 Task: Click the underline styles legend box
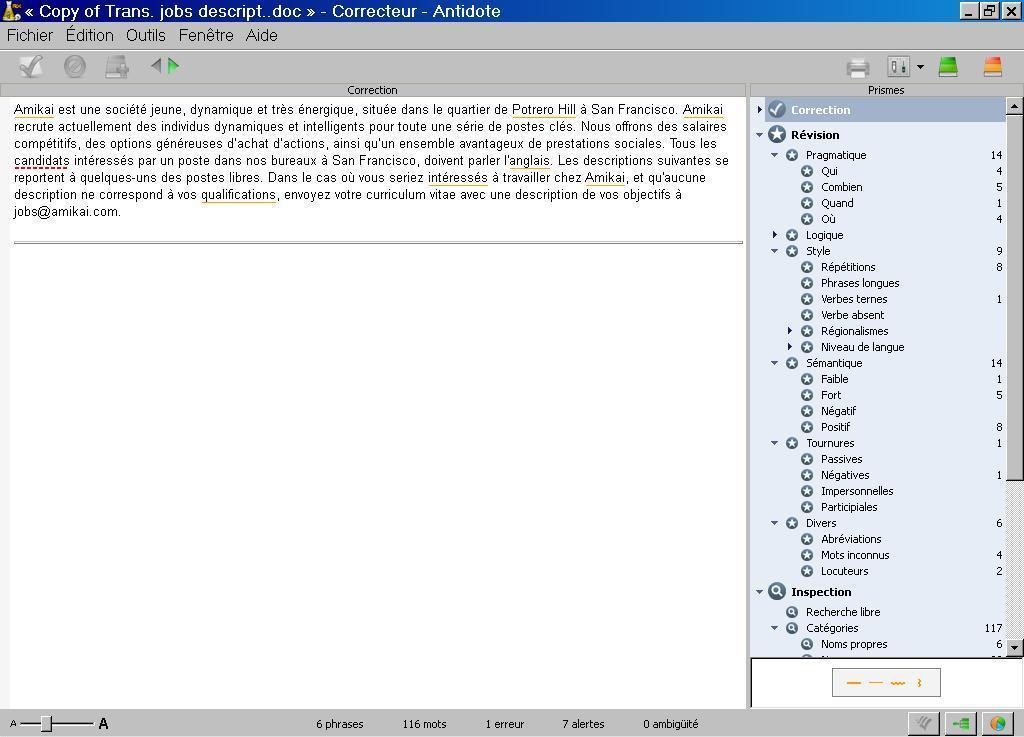coord(886,683)
